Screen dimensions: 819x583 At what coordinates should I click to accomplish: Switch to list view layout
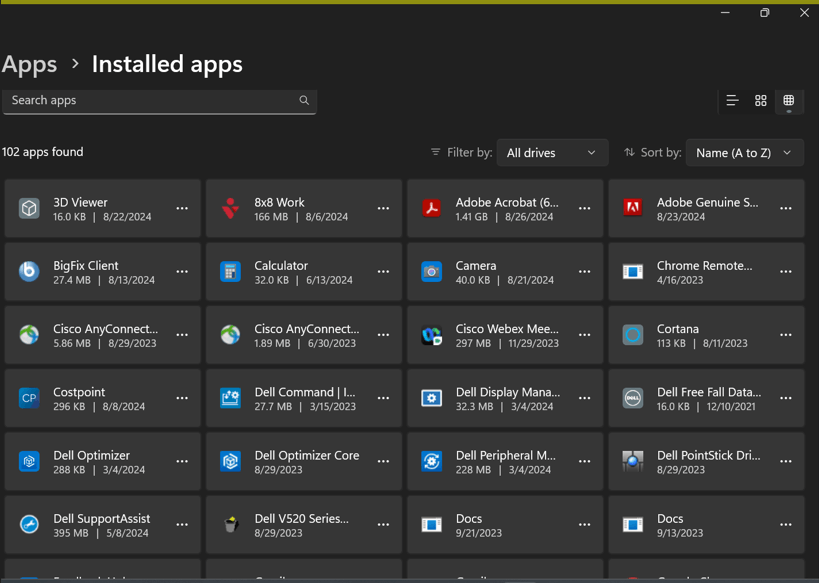pos(732,101)
